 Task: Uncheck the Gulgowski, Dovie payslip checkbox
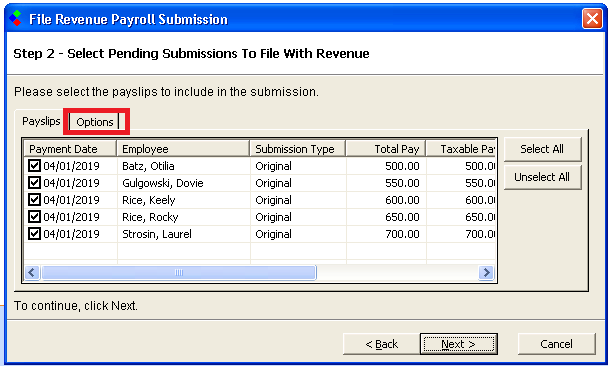35,183
